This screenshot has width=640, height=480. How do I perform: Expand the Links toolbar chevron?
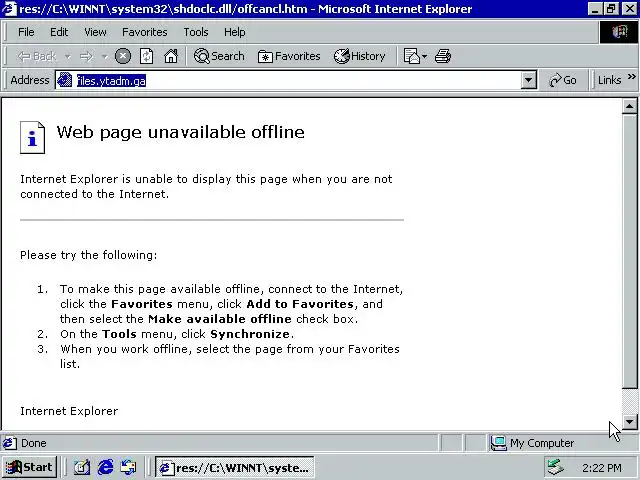pyautogui.click(x=631, y=77)
